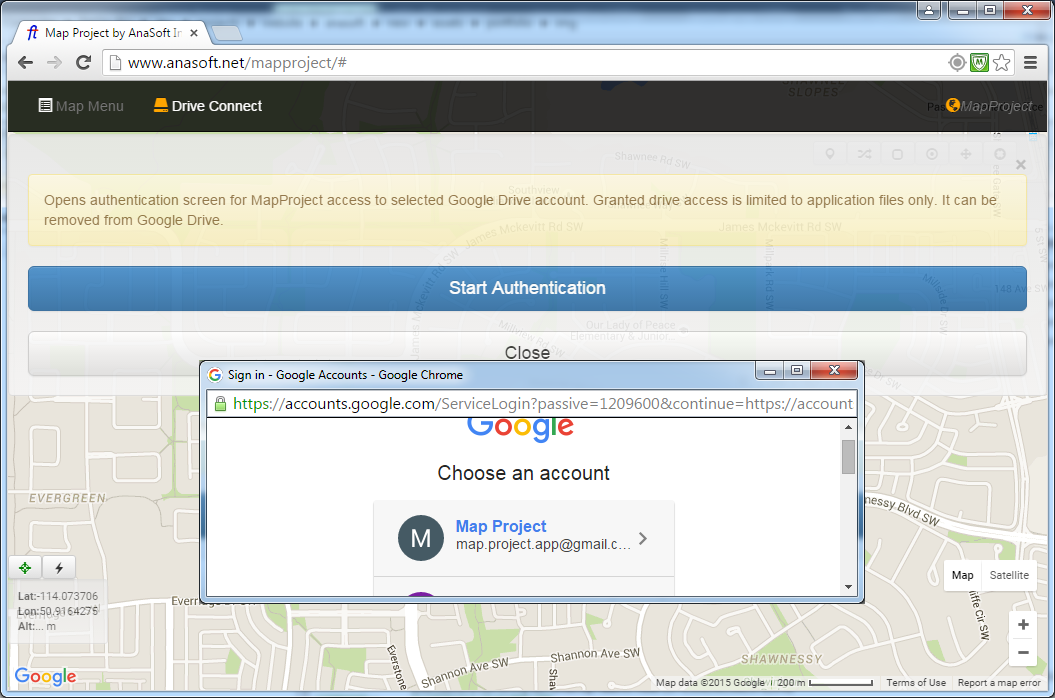Viewport: 1055px width, 700px height.
Task: Close the Google sign-in popup window
Action: pyautogui.click(x=834, y=370)
